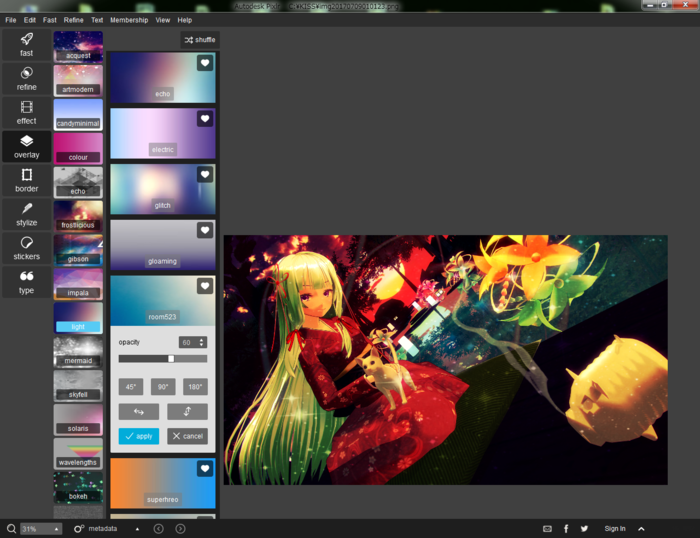The height and width of the screenshot is (538, 700).
Task: Open the Edit menu
Action: (30, 20)
